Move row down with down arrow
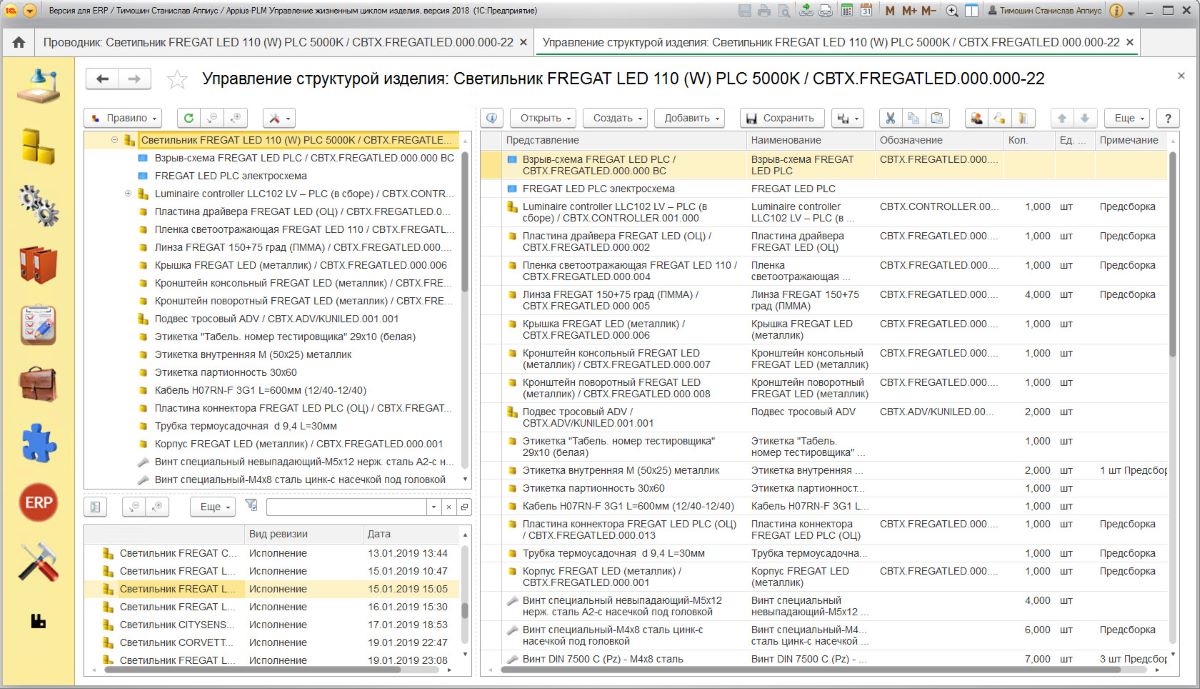Screen dimensions: 1200x689 (1085, 118)
